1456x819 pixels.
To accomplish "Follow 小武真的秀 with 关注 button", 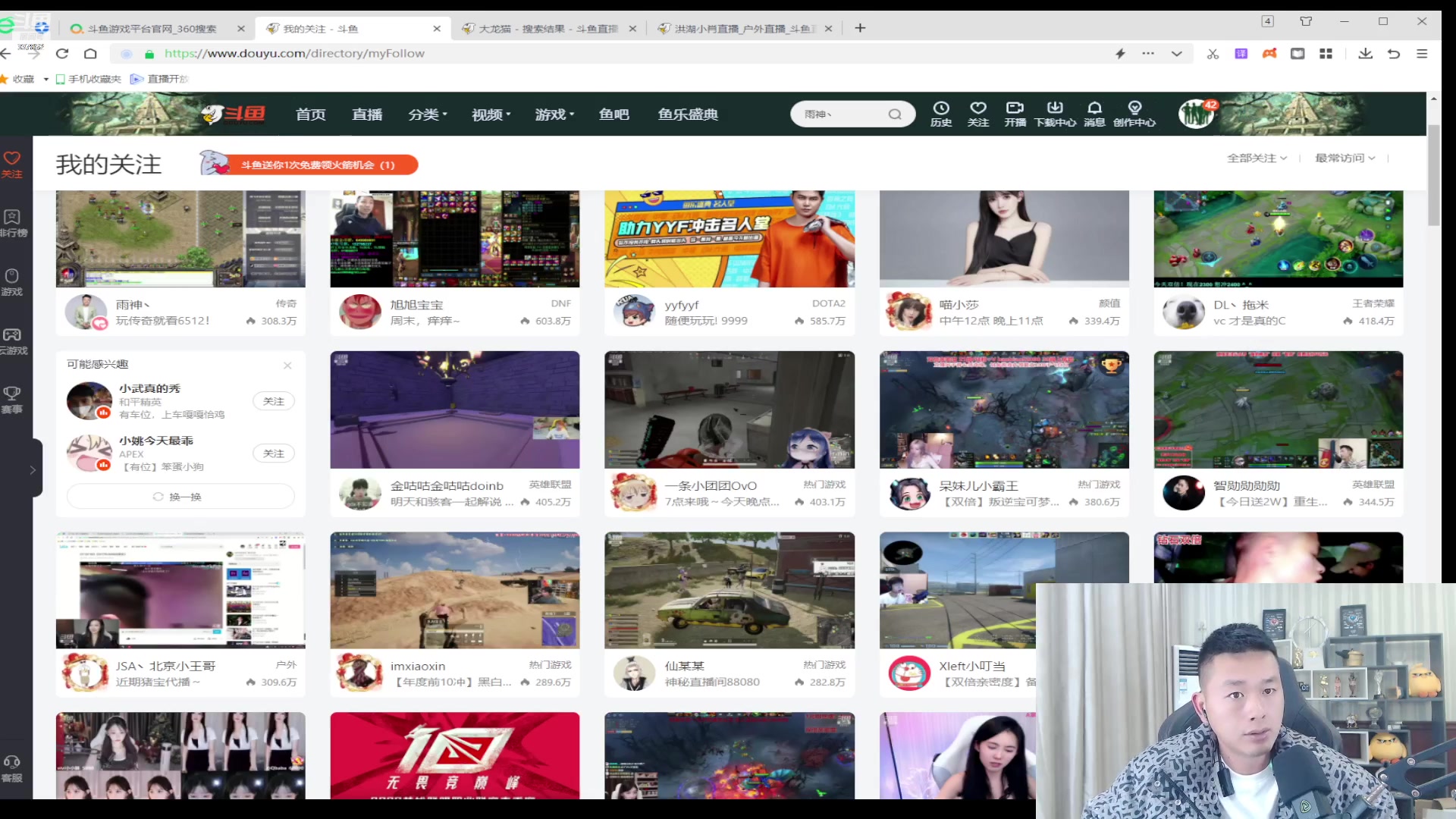I will pyautogui.click(x=274, y=401).
